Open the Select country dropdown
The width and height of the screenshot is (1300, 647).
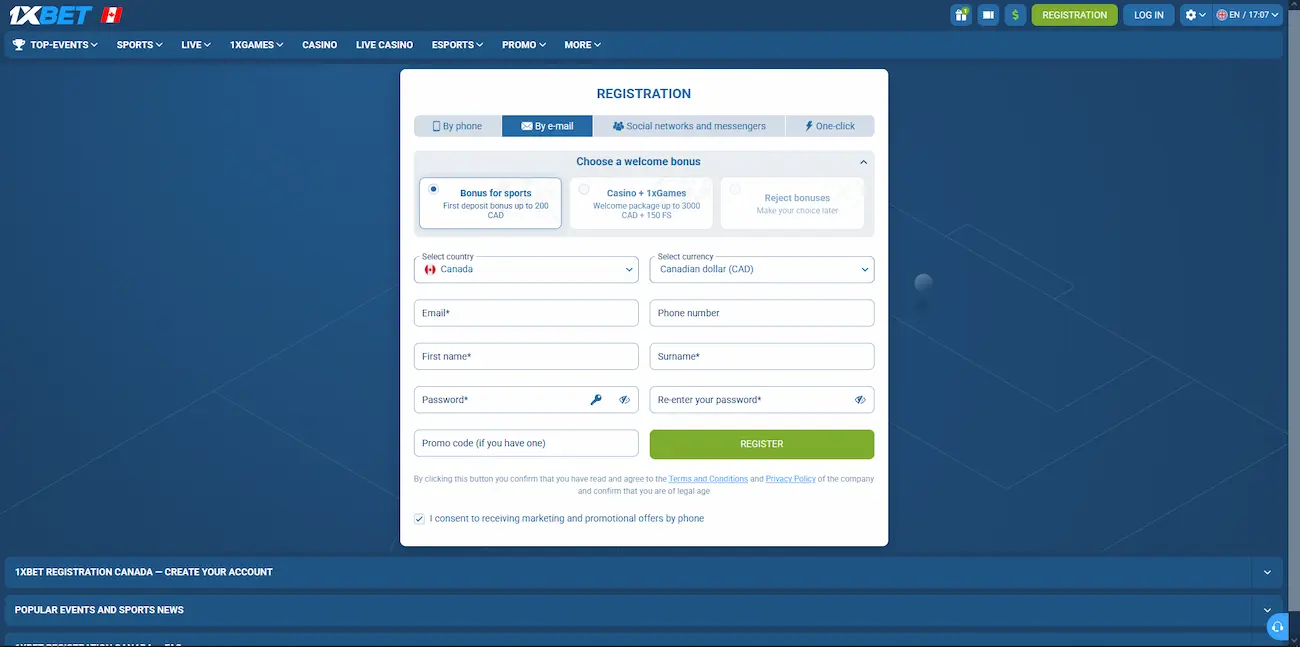(x=526, y=270)
